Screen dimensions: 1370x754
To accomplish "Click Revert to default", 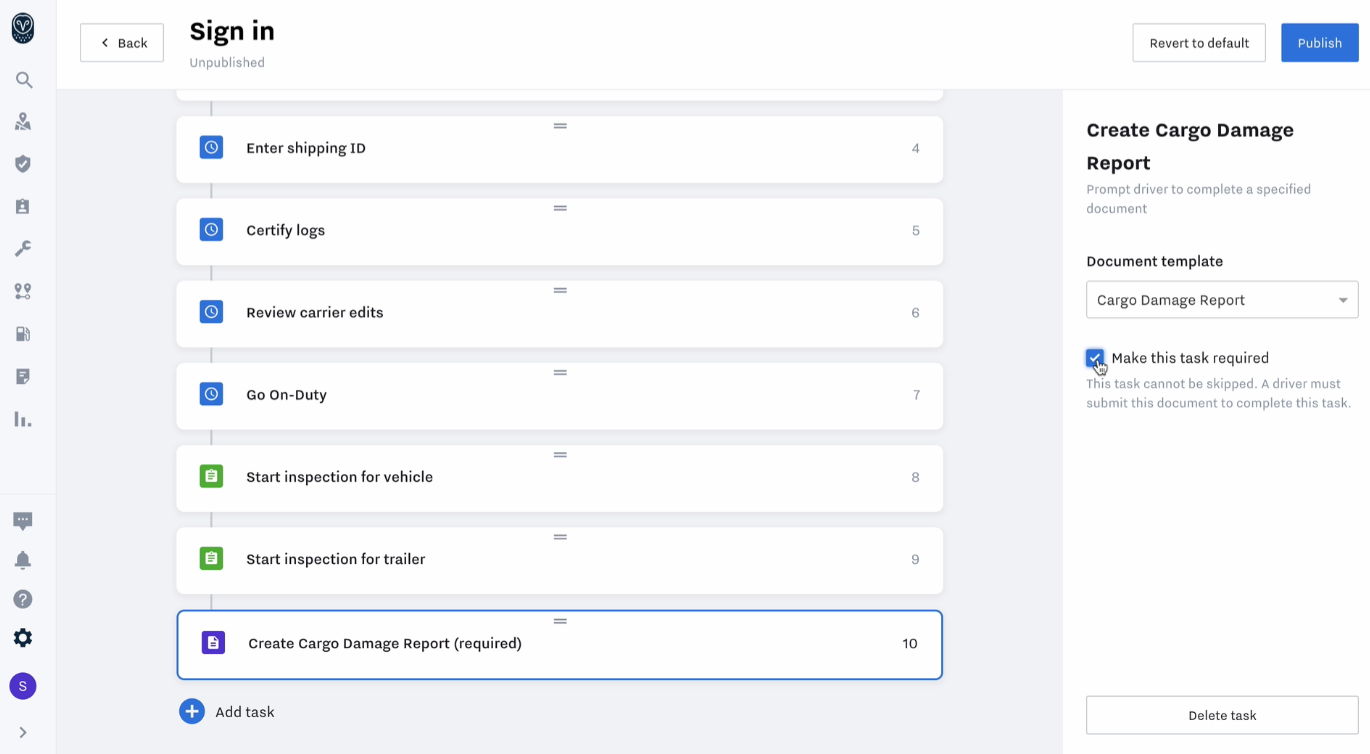I will click(1198, 42).
